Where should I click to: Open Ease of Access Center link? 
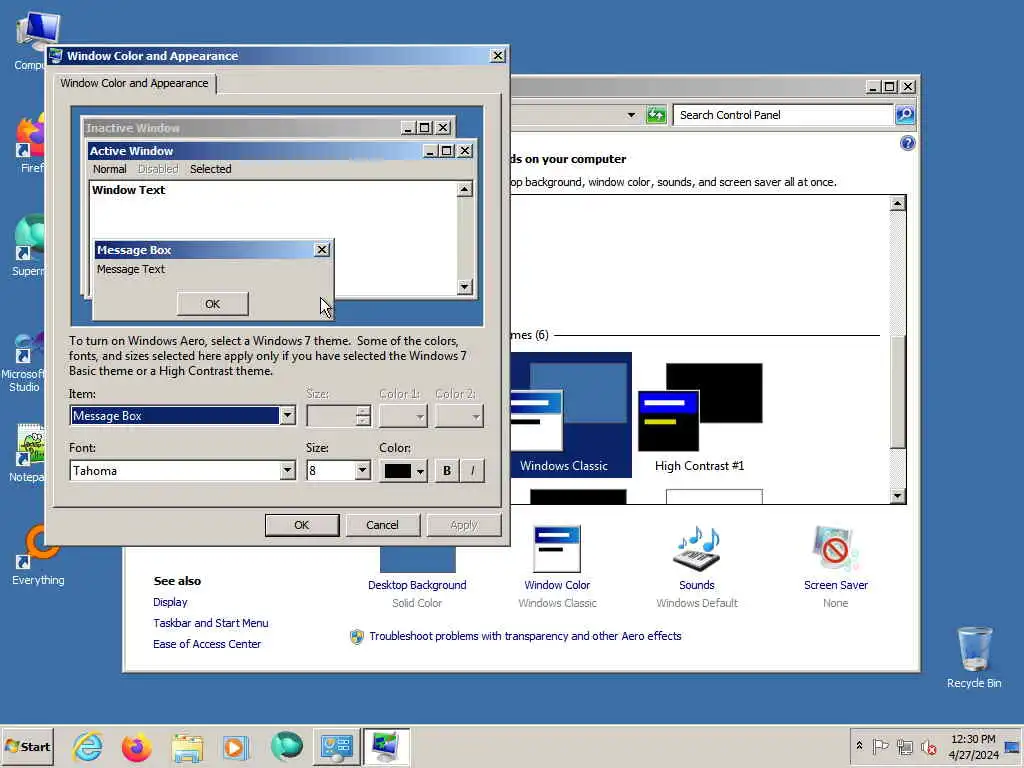pyautogui.click(x=206, y=644)
